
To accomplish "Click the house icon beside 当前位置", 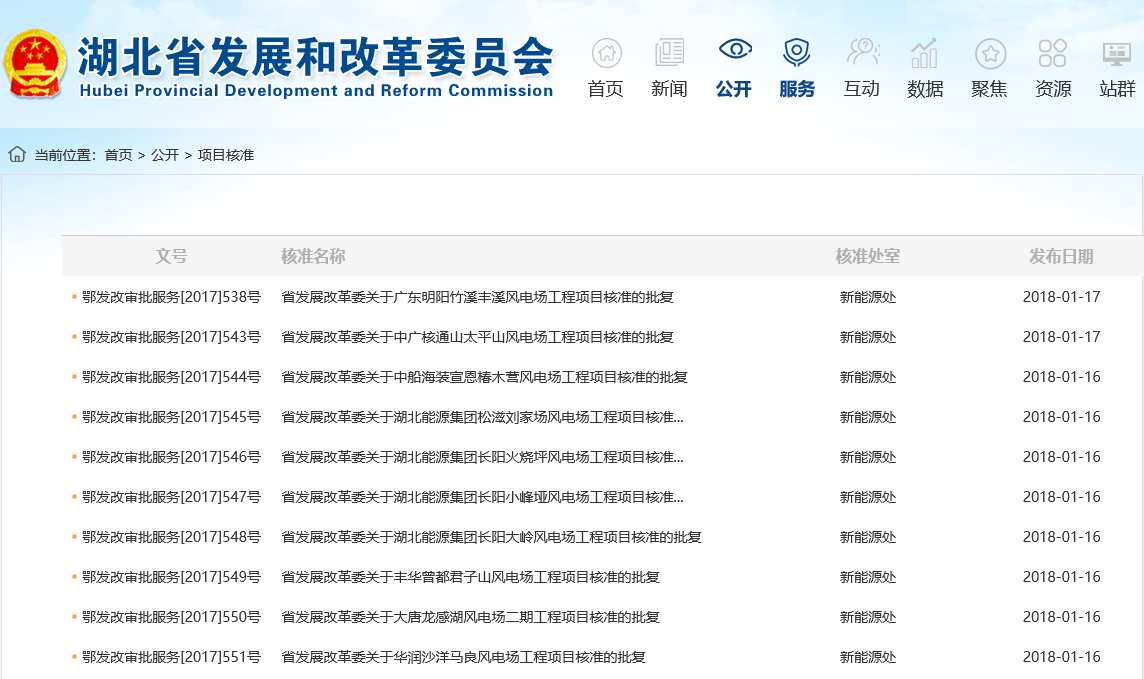I will click(x=17, y=155).
